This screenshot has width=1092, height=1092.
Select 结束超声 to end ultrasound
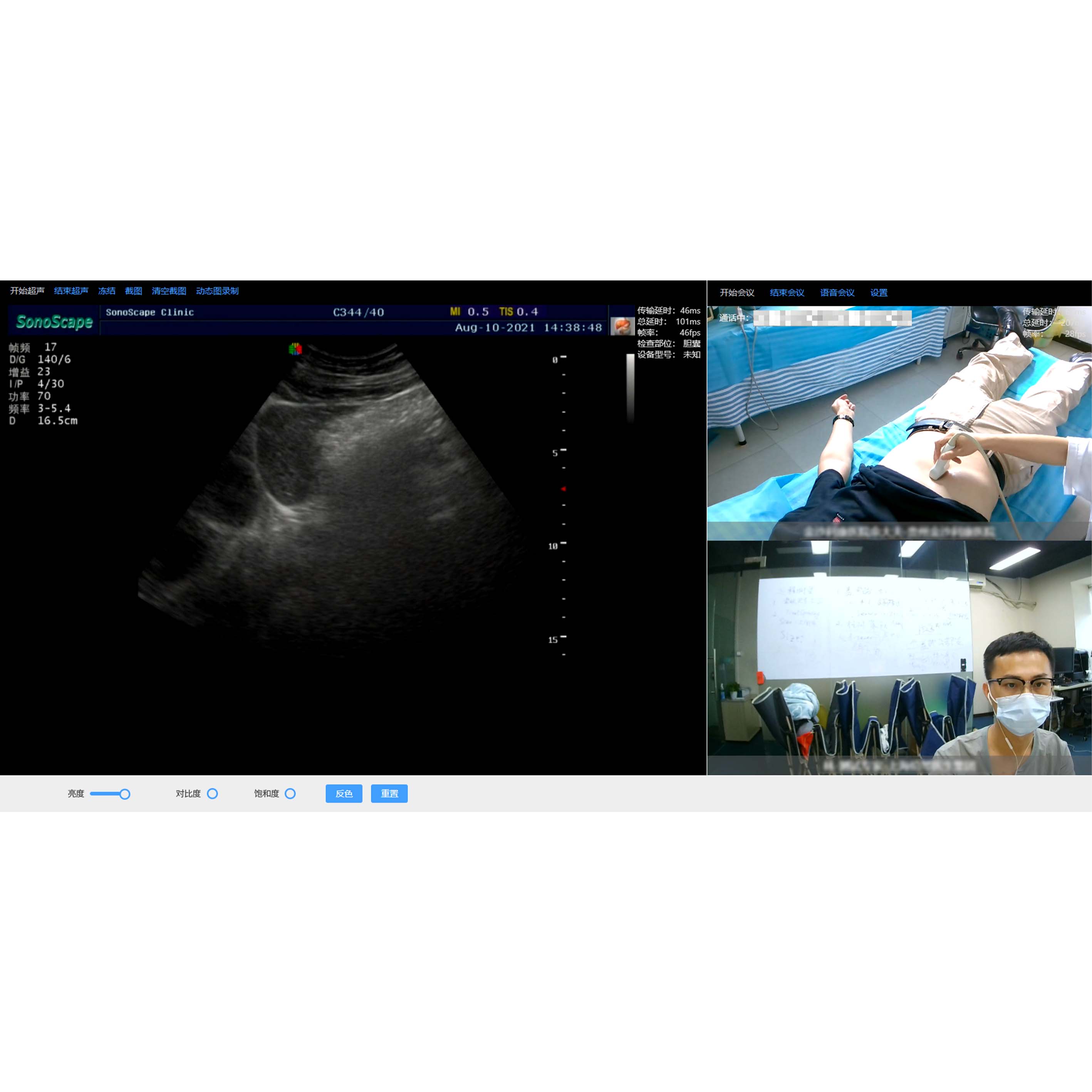tap(71, 290)
